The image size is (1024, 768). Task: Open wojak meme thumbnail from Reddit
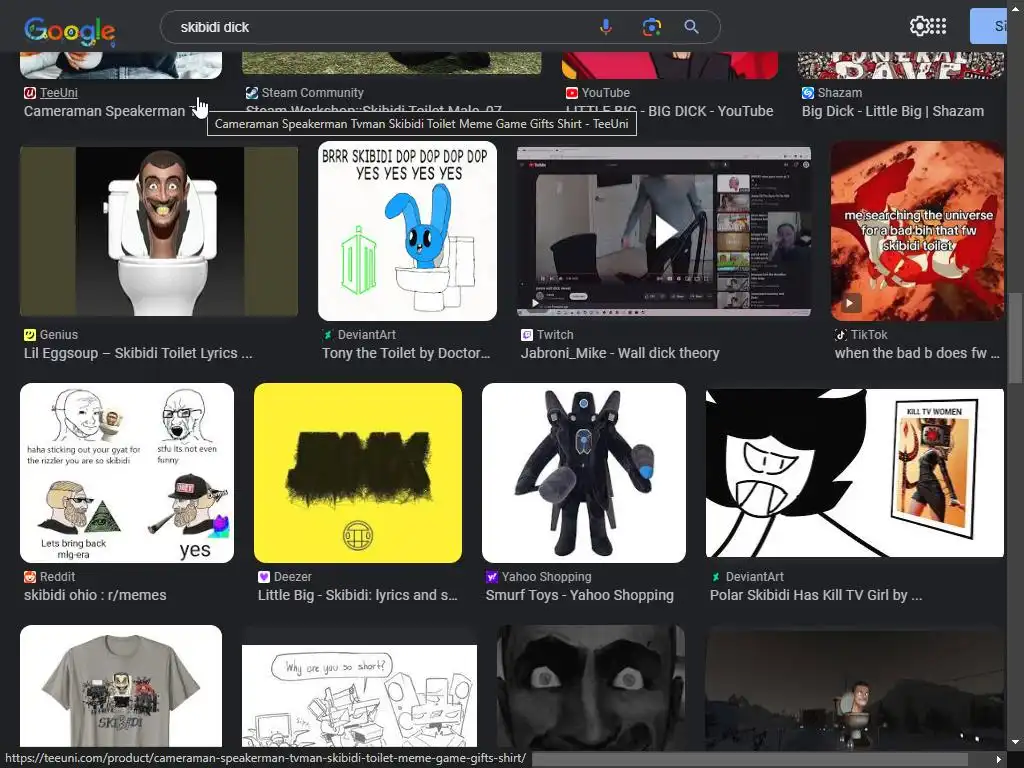pyautogui.click(x=127, y=473)
